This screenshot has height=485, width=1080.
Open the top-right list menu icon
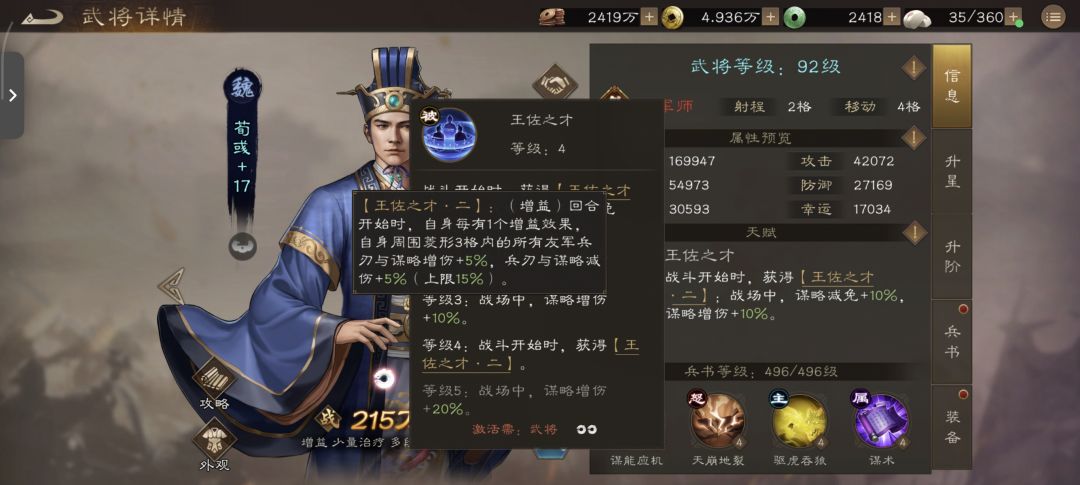[x=1052, y=17]
